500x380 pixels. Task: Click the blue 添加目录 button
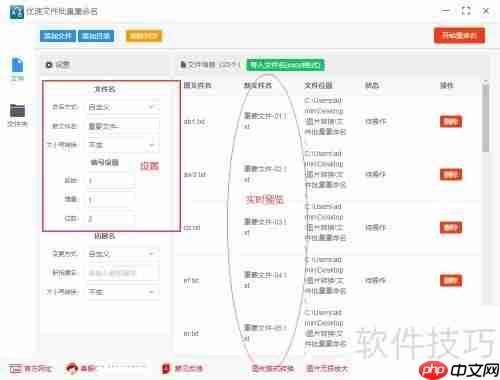96,36
